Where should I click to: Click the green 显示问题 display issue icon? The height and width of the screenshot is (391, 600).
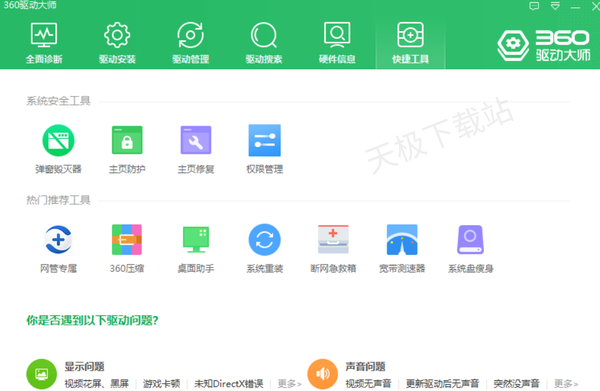[41, 374]
